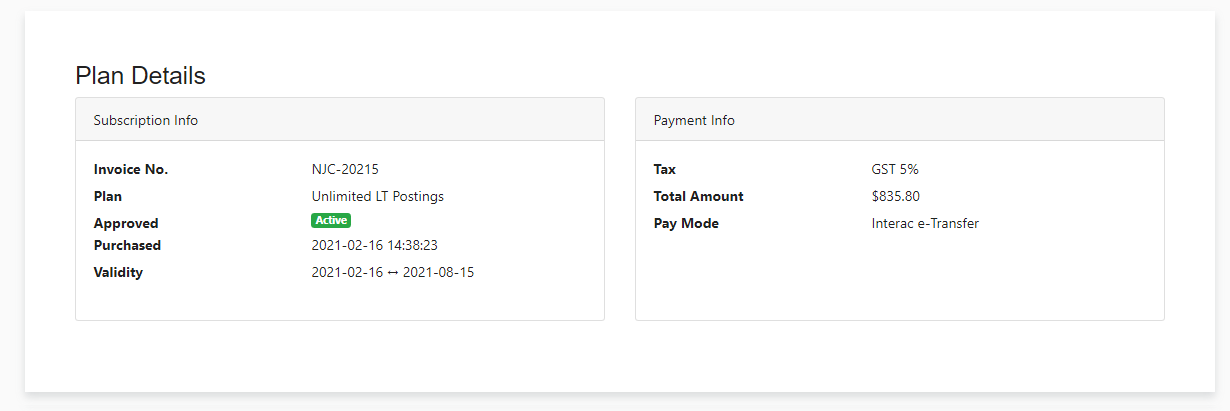Click the Invoice No. label
Screen dimensions: 1230x411
pyautogui.click(x=131, y=169)
